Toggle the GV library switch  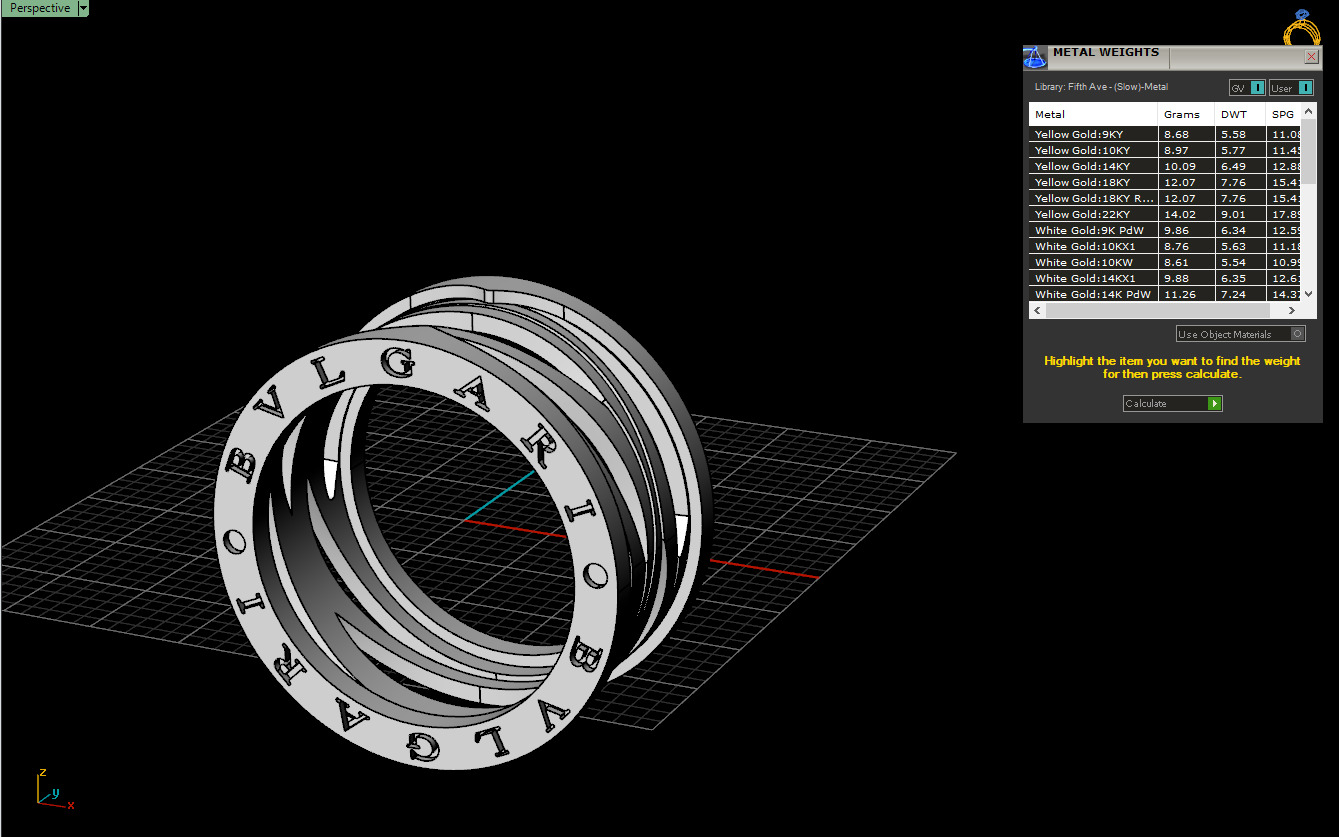click(1247, 88)
